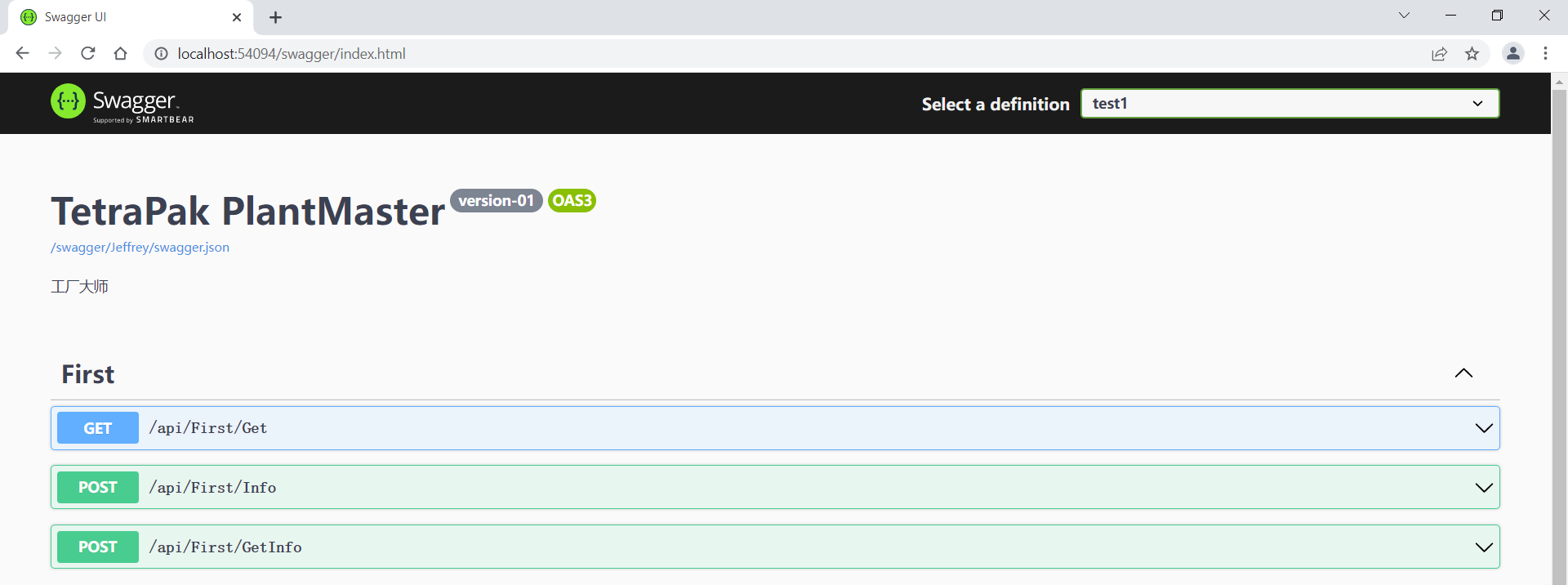Open the browser profile avatar
This screenshot has width=1568, height=585.
click(1512, 53)
